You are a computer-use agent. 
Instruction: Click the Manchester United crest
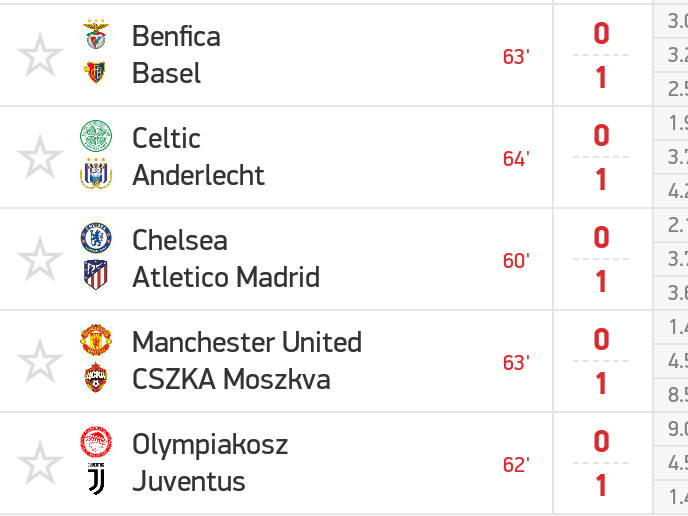click(96, 340)
